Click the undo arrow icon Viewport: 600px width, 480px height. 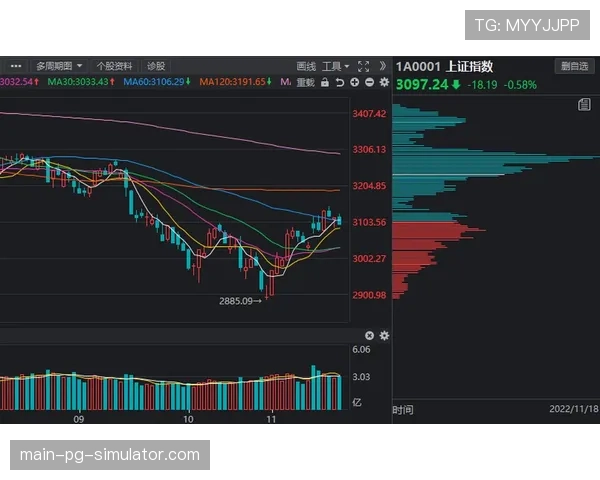(340, 82)
